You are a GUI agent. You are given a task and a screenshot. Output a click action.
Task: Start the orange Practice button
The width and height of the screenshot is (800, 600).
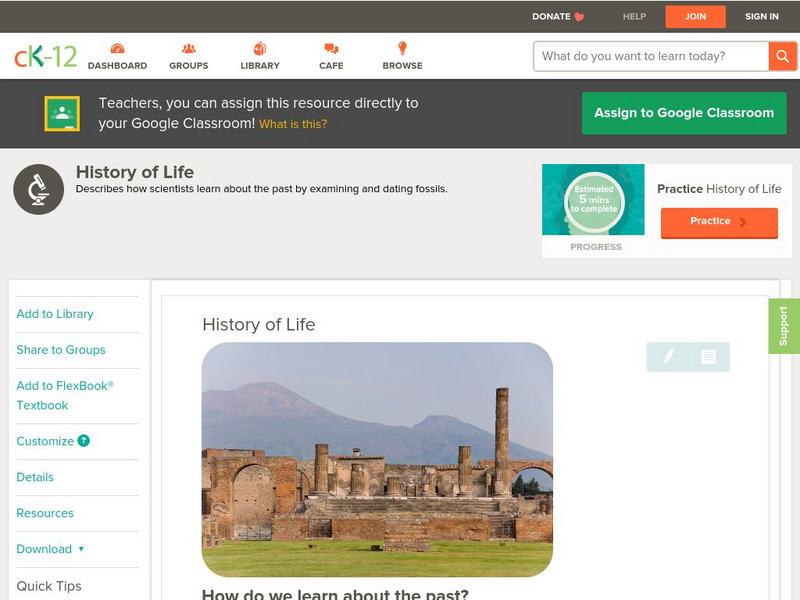(x=719, y=222)
